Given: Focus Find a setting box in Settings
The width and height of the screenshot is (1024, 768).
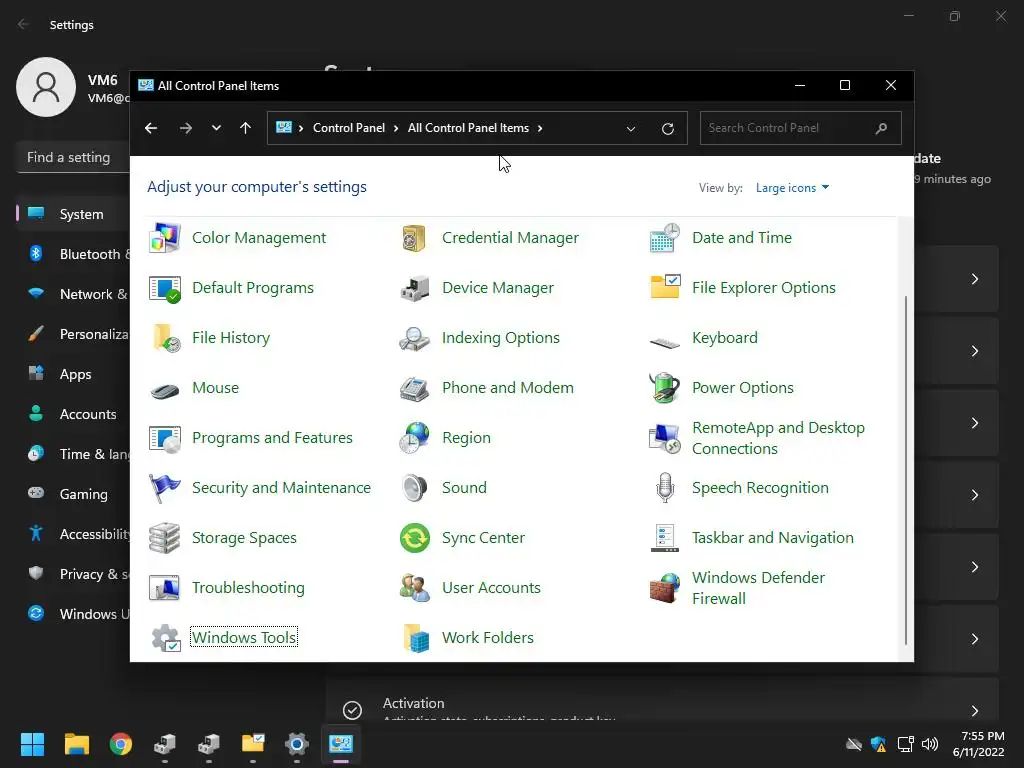Looking at the screenshot, I should [x=73, y=157].
